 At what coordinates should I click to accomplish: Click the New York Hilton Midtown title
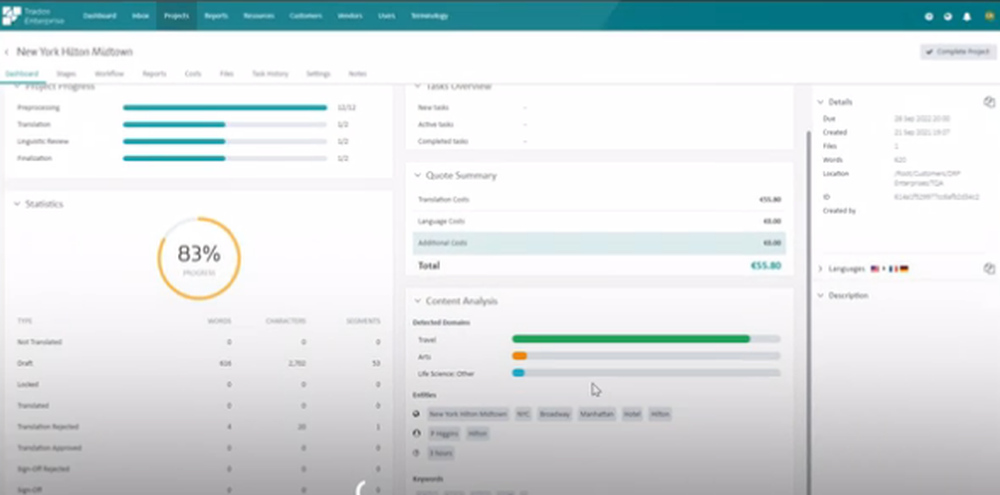tap(75, 52)
